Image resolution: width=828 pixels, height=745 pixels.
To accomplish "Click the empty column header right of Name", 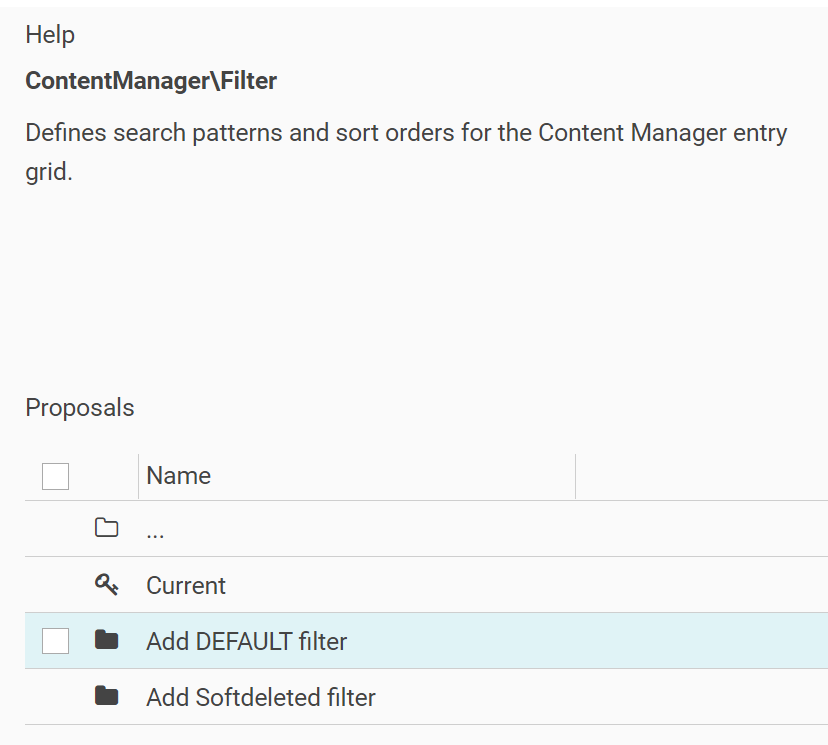I will tap(700, 476).
